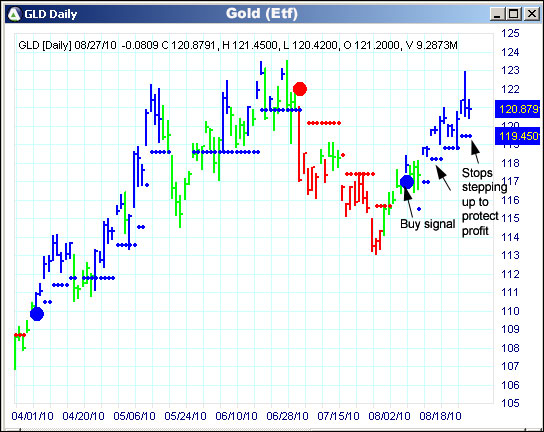Click the 125 price axis label

click(x=510, y=33)
